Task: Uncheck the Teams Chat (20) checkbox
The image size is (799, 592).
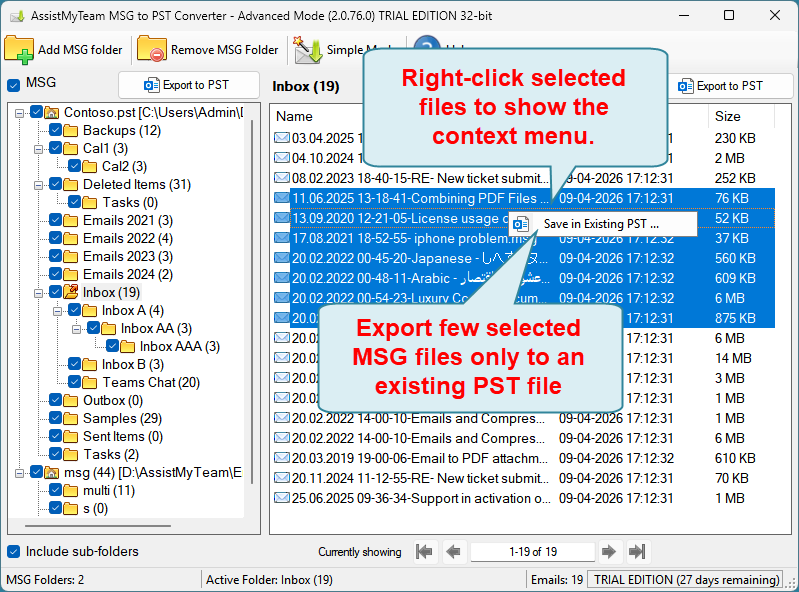Action: 74,382
